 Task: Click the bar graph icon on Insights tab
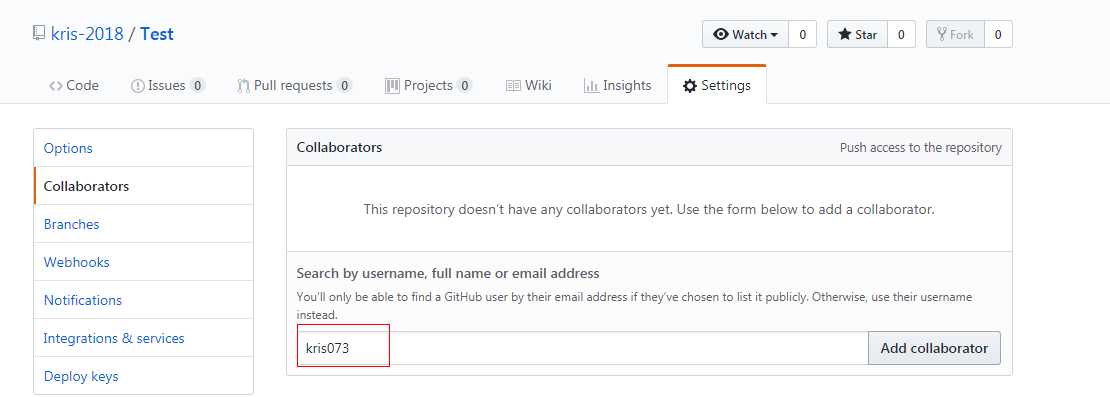coord(591,86)
